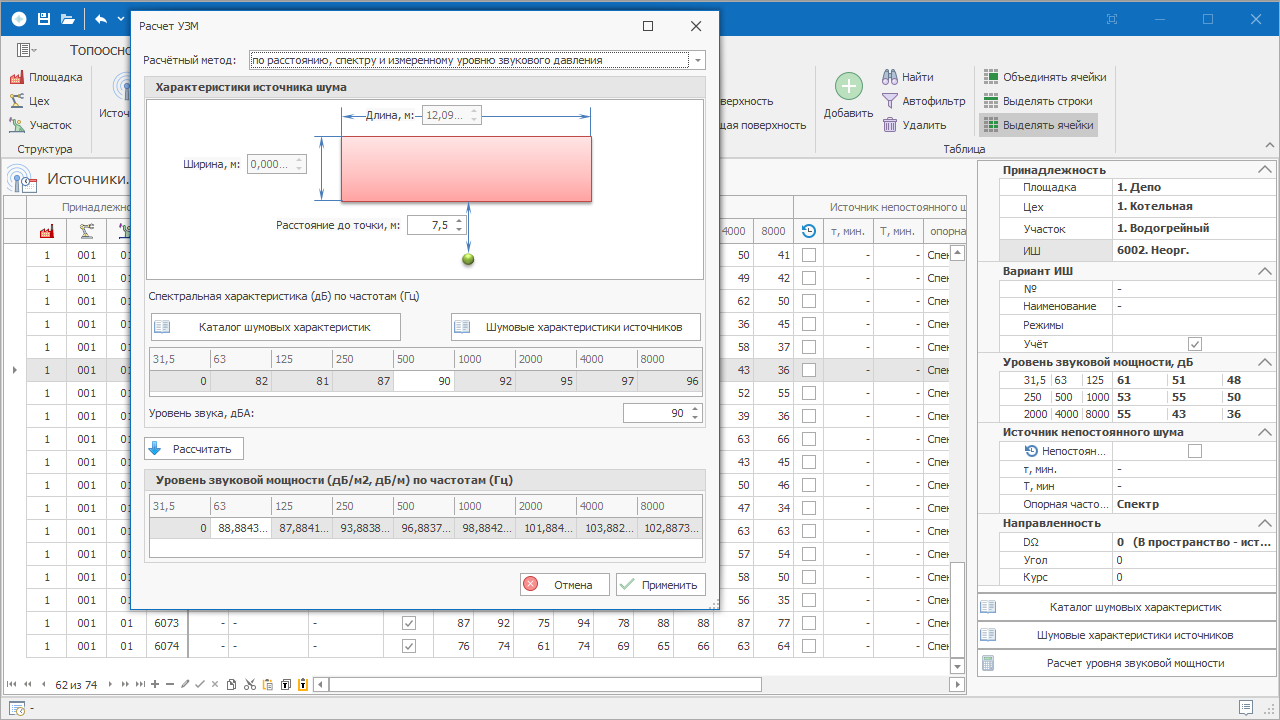Add a record with navigator plus

pos(154,685)
